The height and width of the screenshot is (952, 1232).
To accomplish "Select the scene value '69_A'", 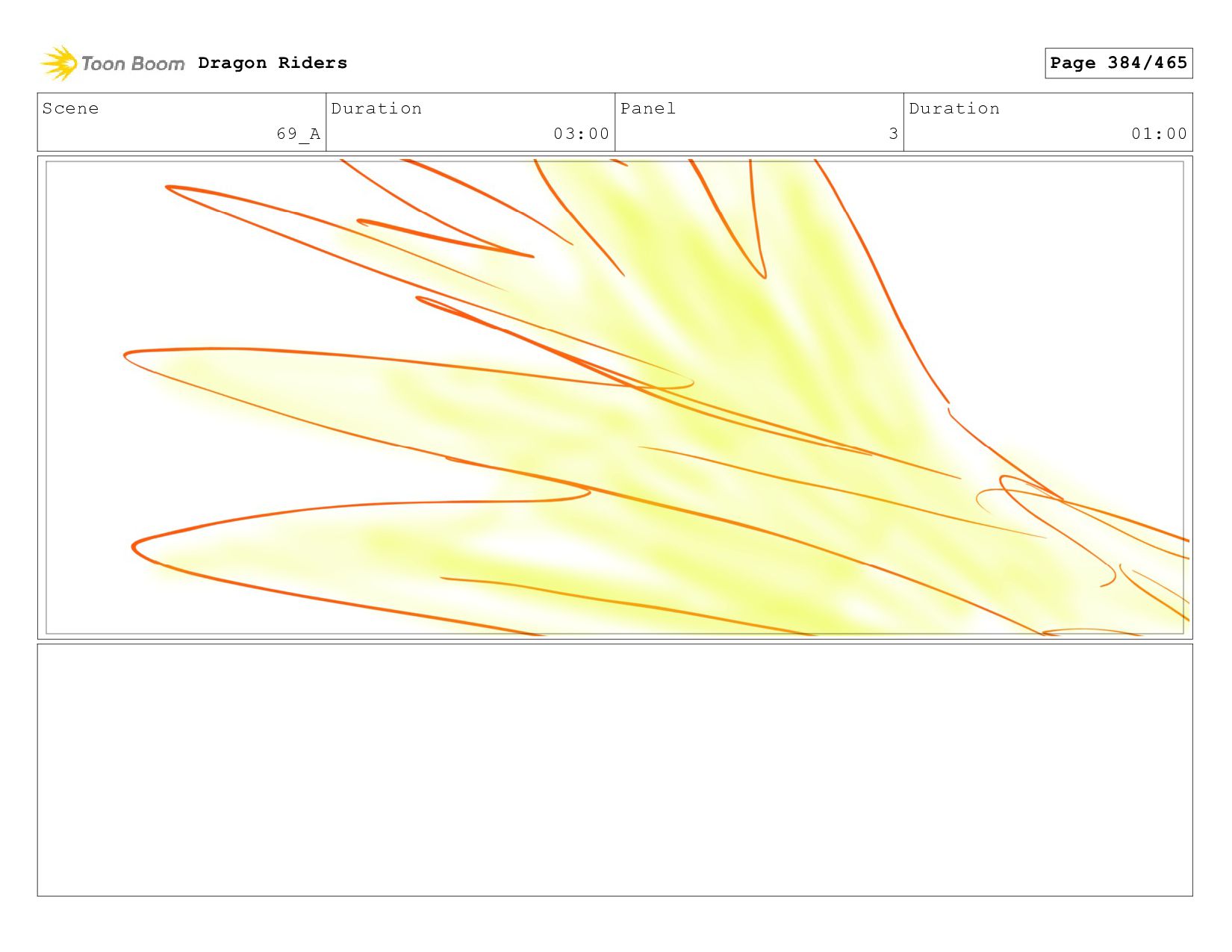I will (x=299, y=134).
